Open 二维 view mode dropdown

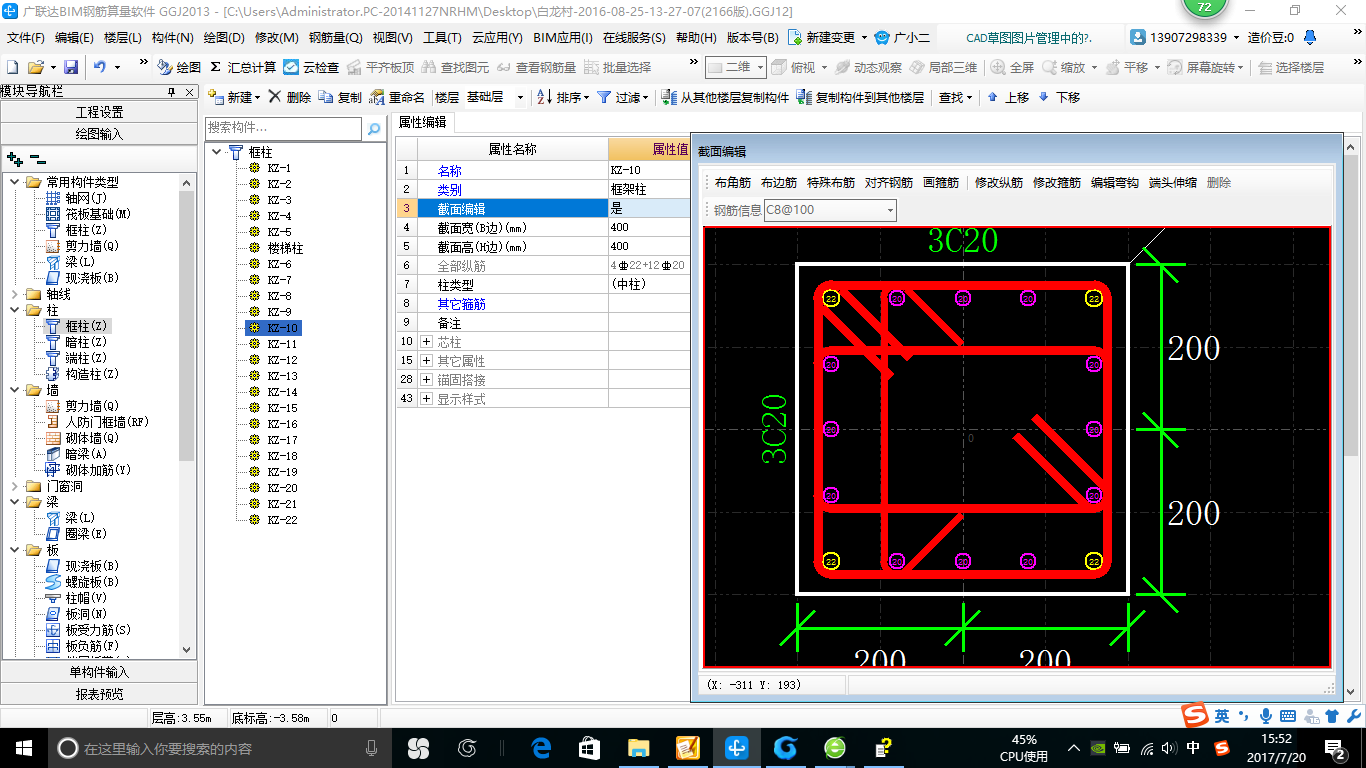point(735,67)
